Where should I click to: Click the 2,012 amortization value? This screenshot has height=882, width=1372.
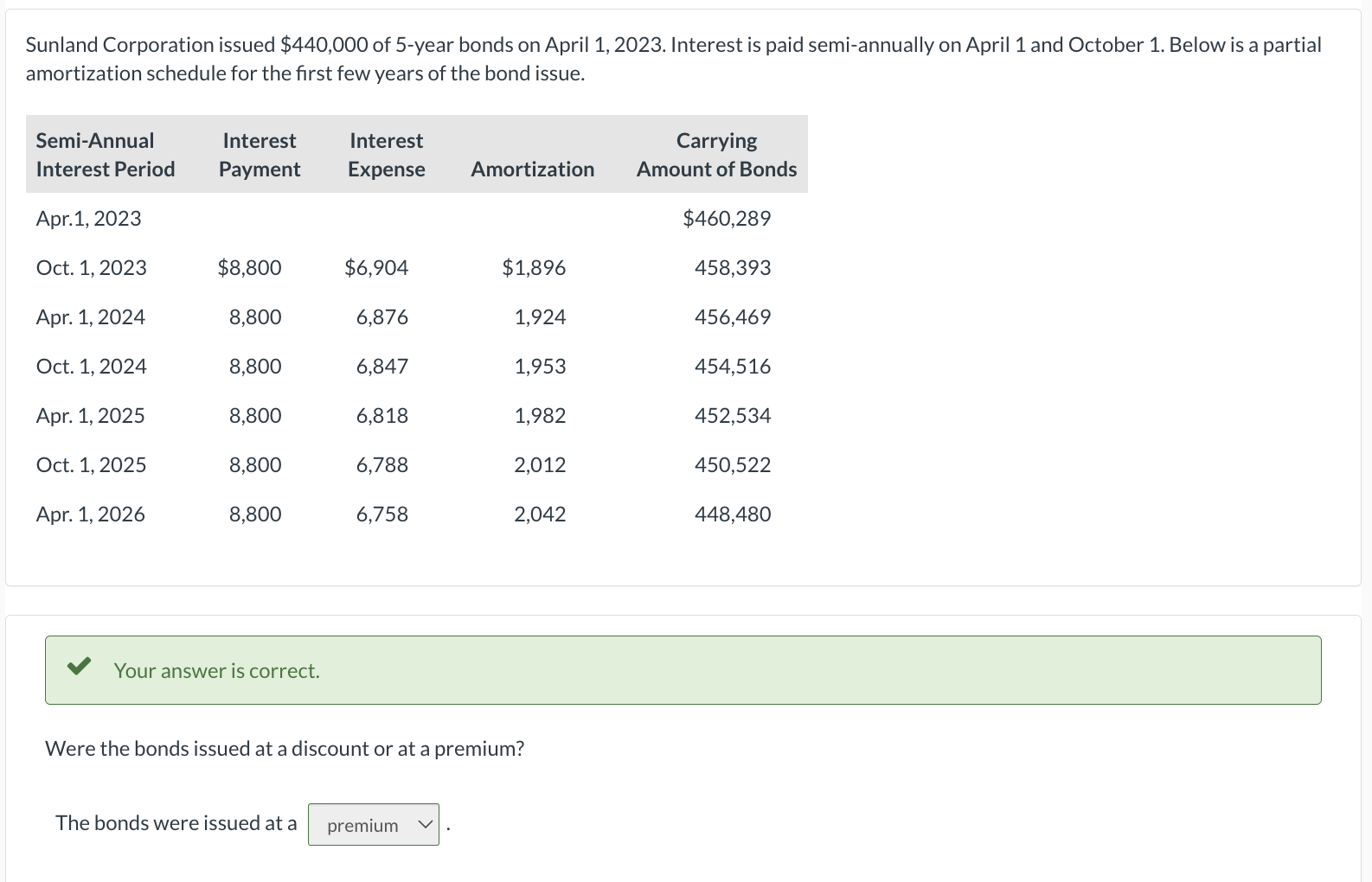click(541, 465)
